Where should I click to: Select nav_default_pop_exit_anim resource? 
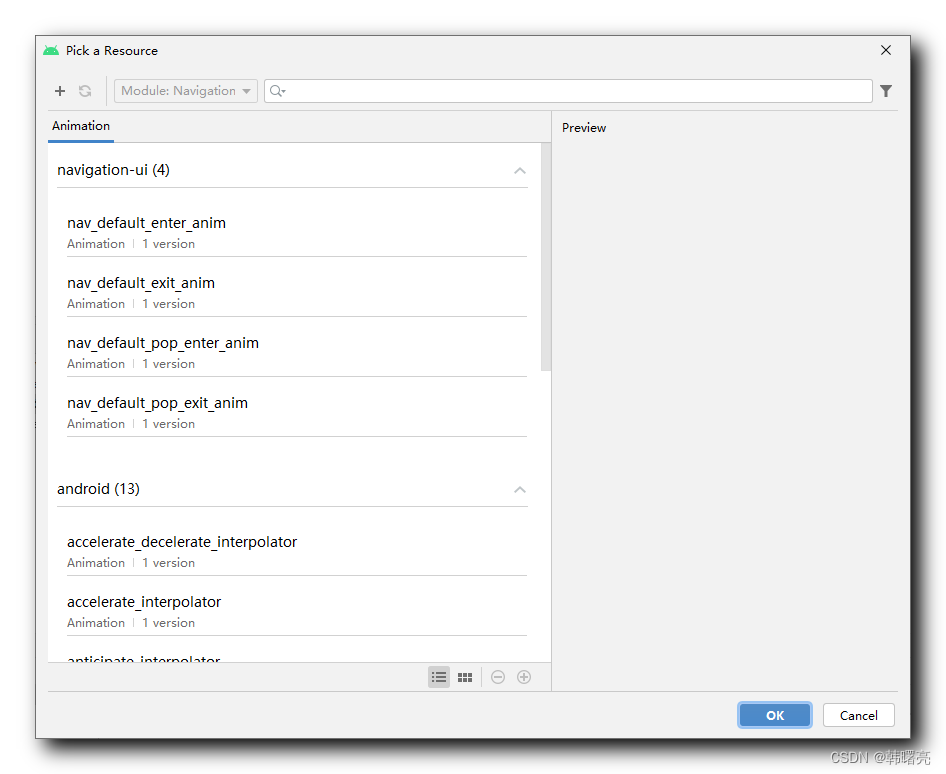pos(297,413)
